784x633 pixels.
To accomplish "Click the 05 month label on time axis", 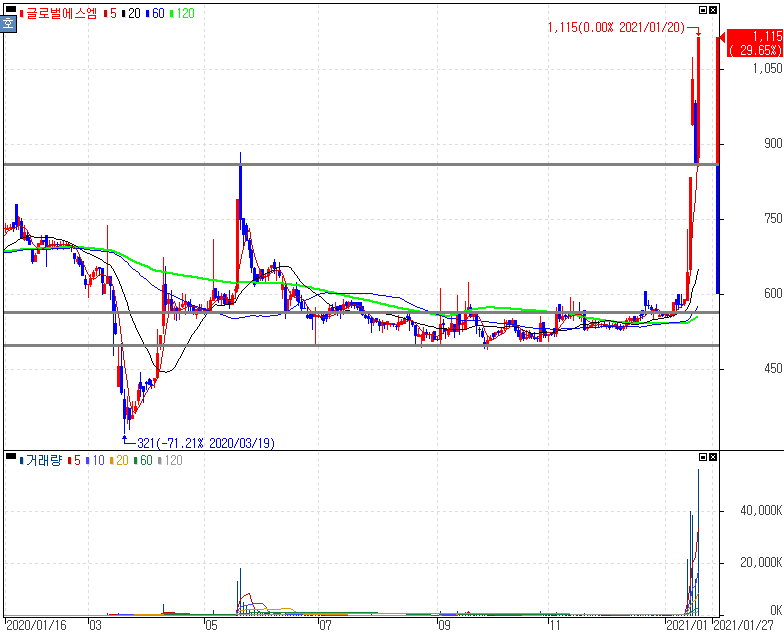I will [x=211, y=626].
